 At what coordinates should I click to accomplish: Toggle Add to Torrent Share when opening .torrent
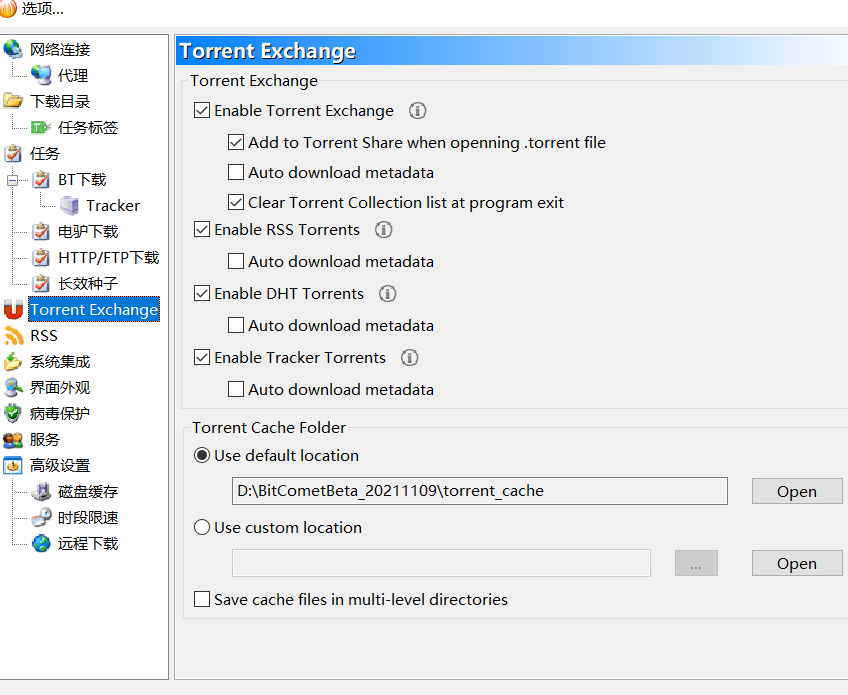click(236, 143)
